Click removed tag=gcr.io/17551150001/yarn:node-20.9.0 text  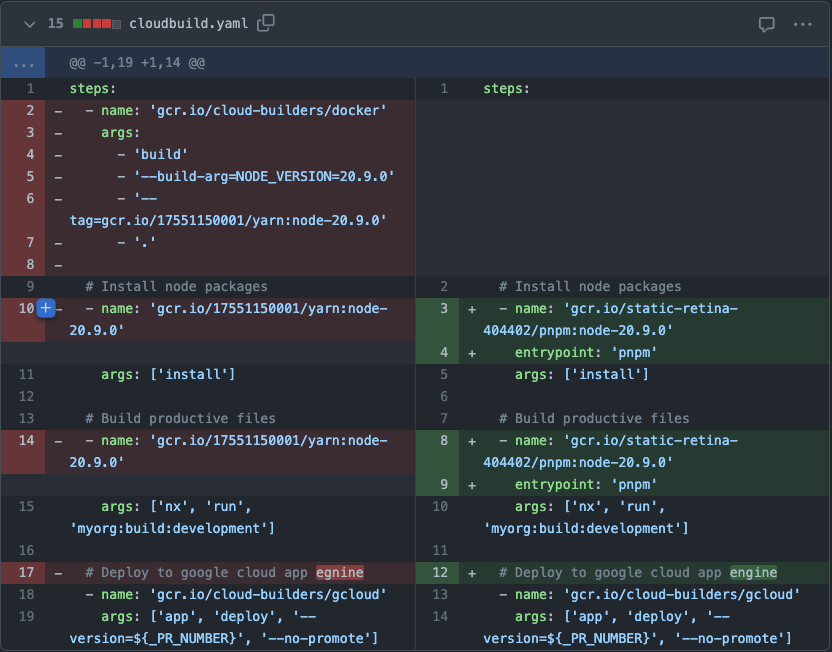228,220
